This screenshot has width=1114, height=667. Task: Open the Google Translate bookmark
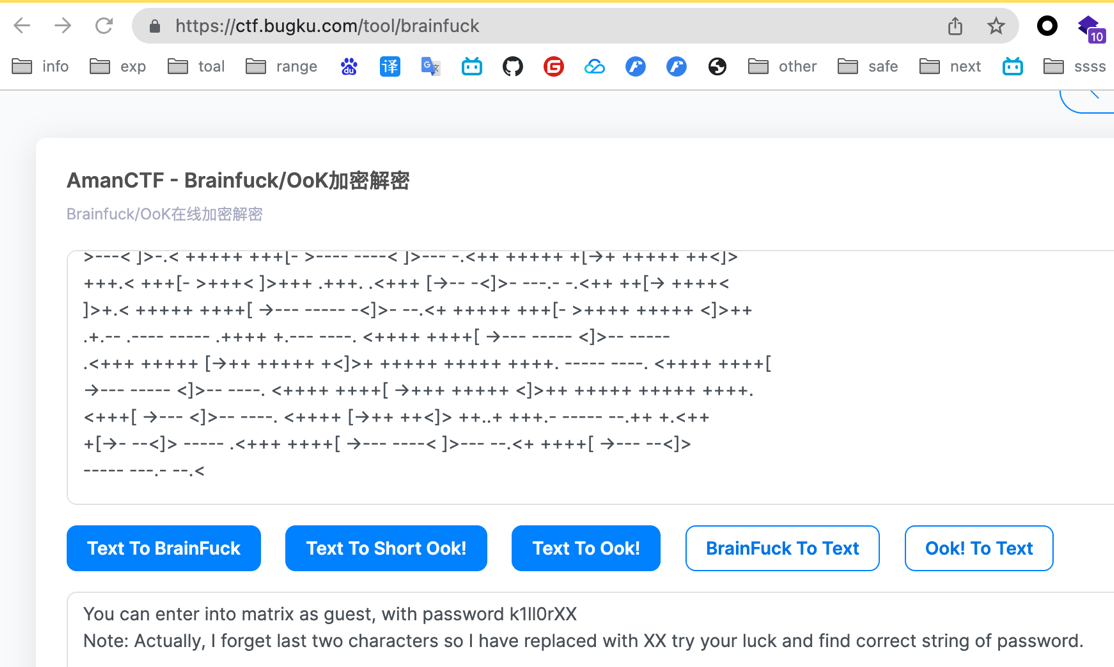[430, 67]
